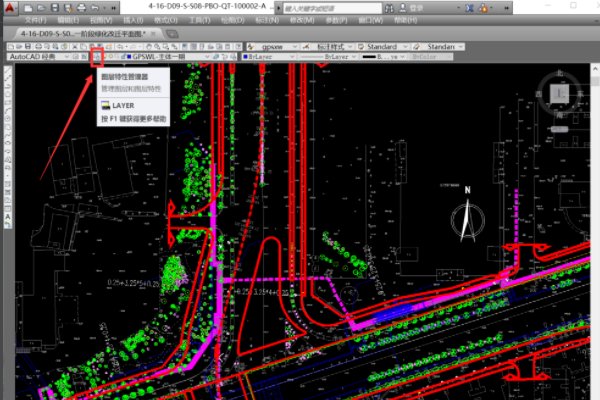Screen dimensions: 600x400
Task: Open the ByLayer color control swatch
Action: 270,57
